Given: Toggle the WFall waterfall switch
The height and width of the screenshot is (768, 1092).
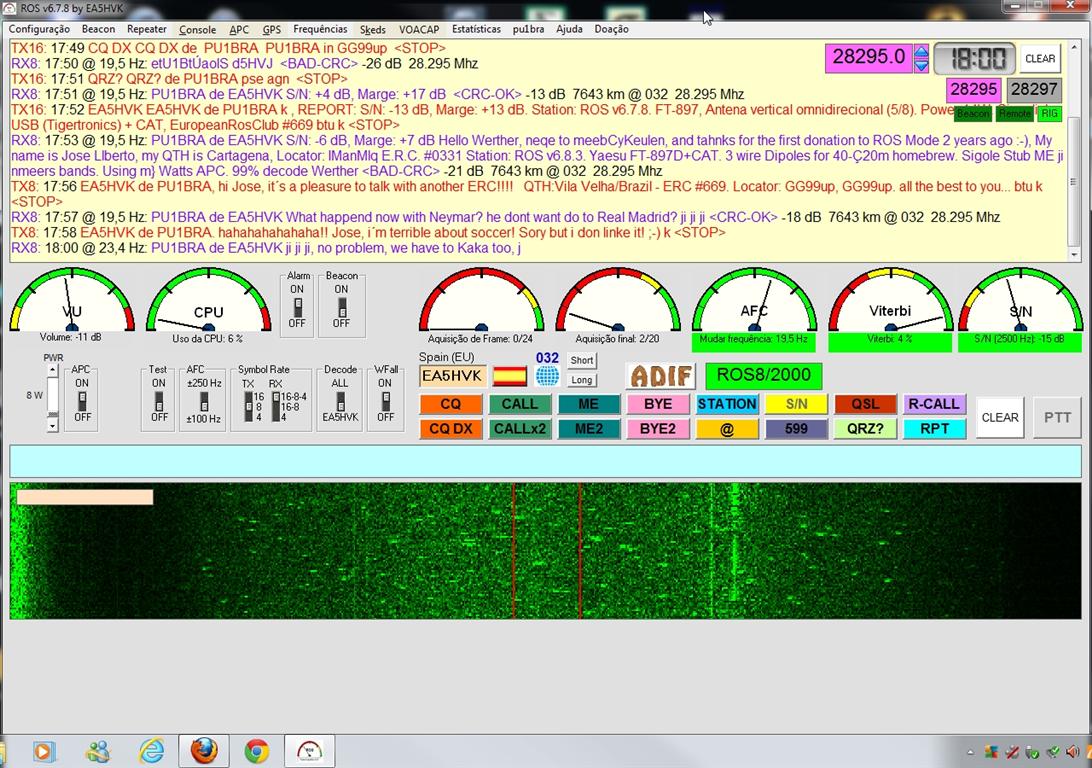Looking at the screenshot, I should click(386, 400).
